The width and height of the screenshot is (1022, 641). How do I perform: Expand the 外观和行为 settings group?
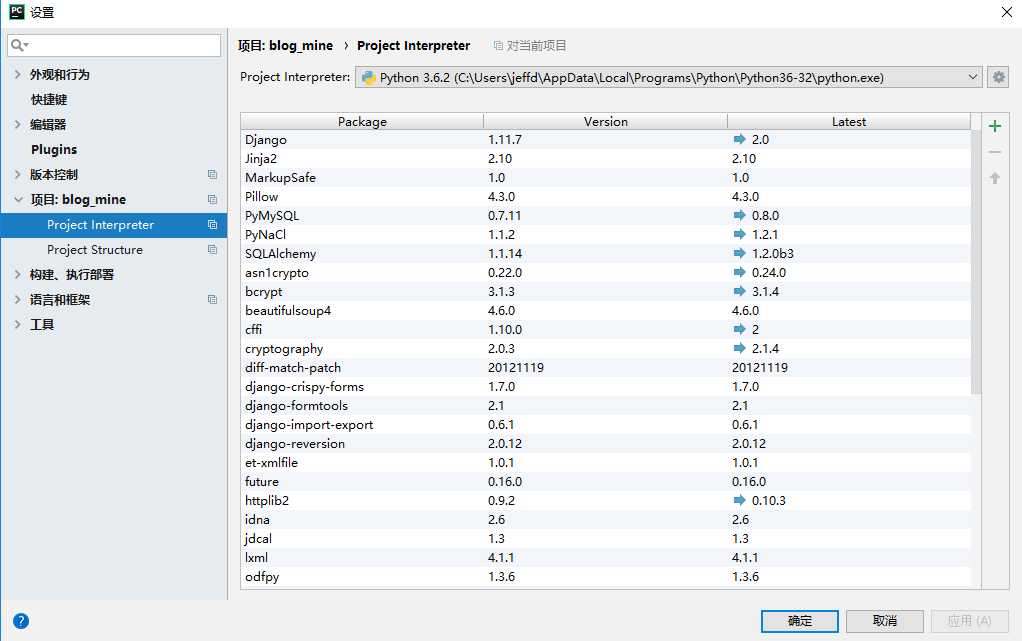point(18,74)
